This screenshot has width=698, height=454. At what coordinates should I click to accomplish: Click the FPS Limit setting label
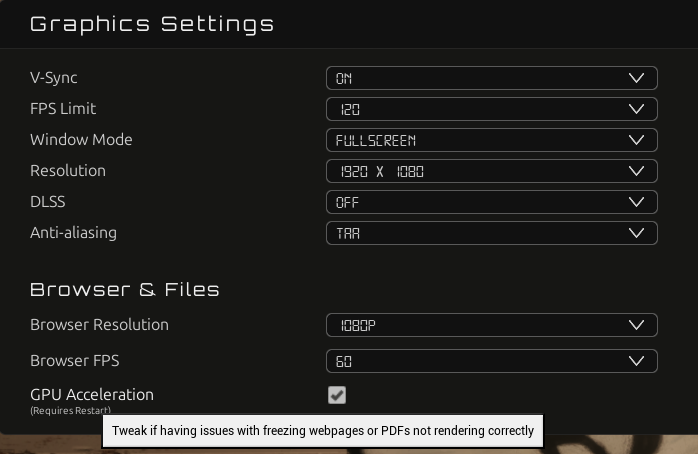[x=63, y=109]
